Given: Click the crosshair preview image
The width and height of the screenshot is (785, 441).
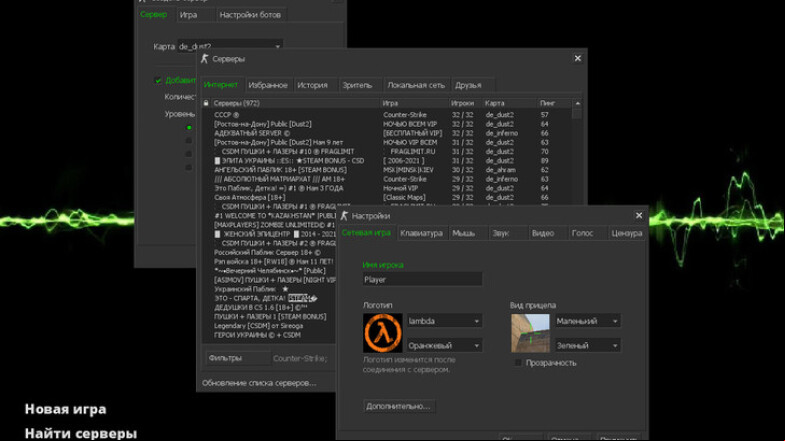Looking at the screenshot, I should [x=530, y=333].
